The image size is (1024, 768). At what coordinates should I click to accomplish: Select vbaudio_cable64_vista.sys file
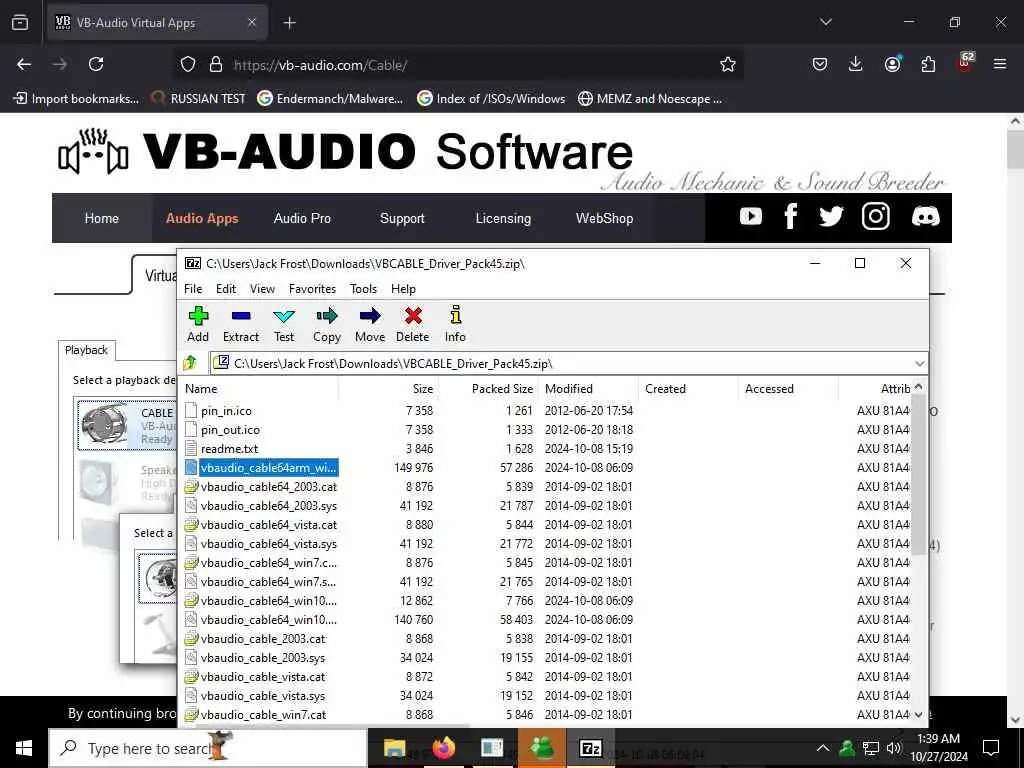[x=268, y=543]
